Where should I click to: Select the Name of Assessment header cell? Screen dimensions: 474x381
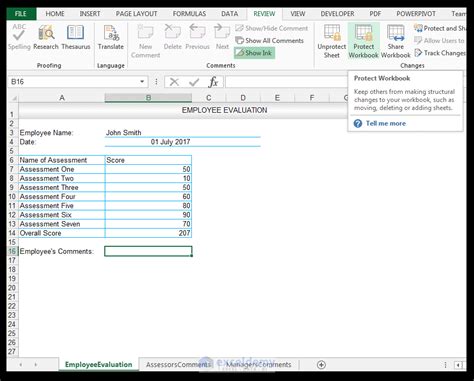tap(62, 160)
